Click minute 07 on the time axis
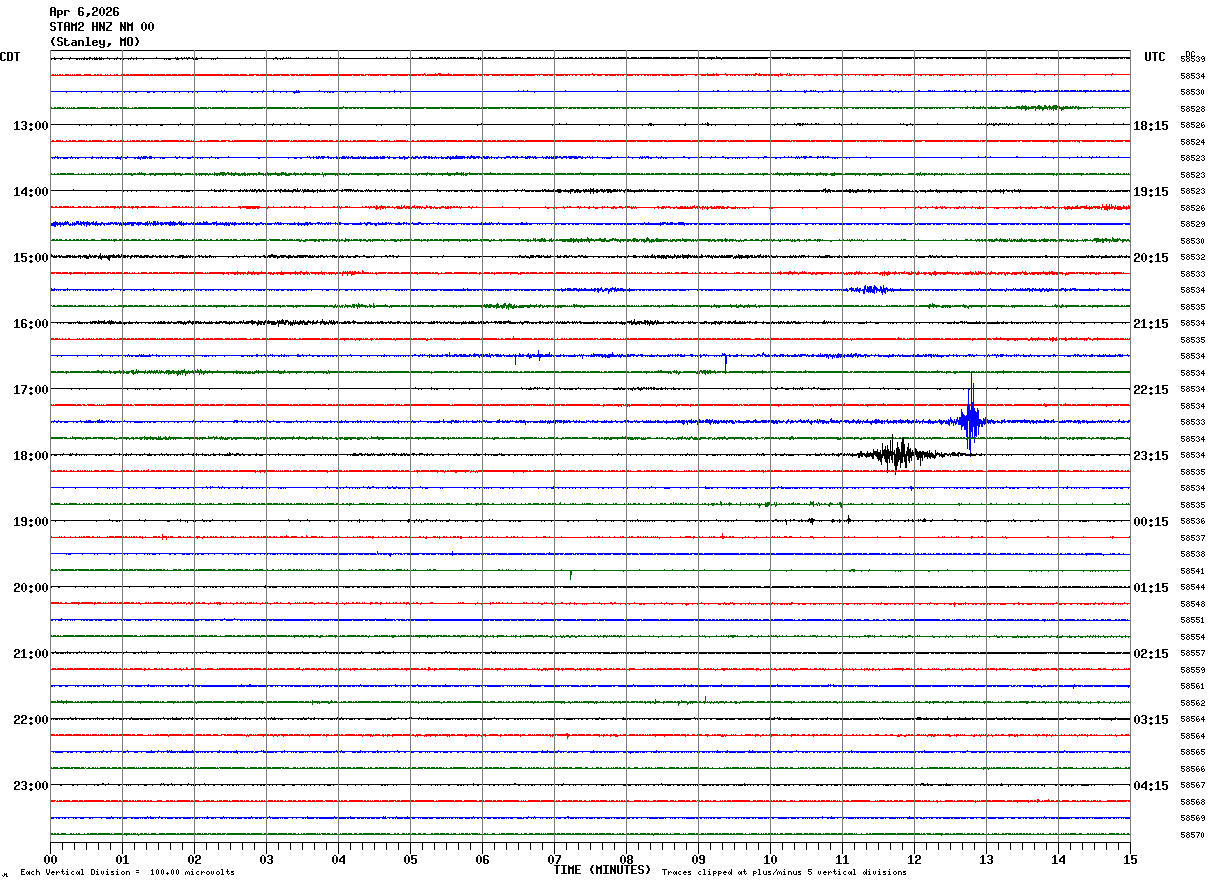Screen dimensions: 1210x886 [x=554, y=859]
